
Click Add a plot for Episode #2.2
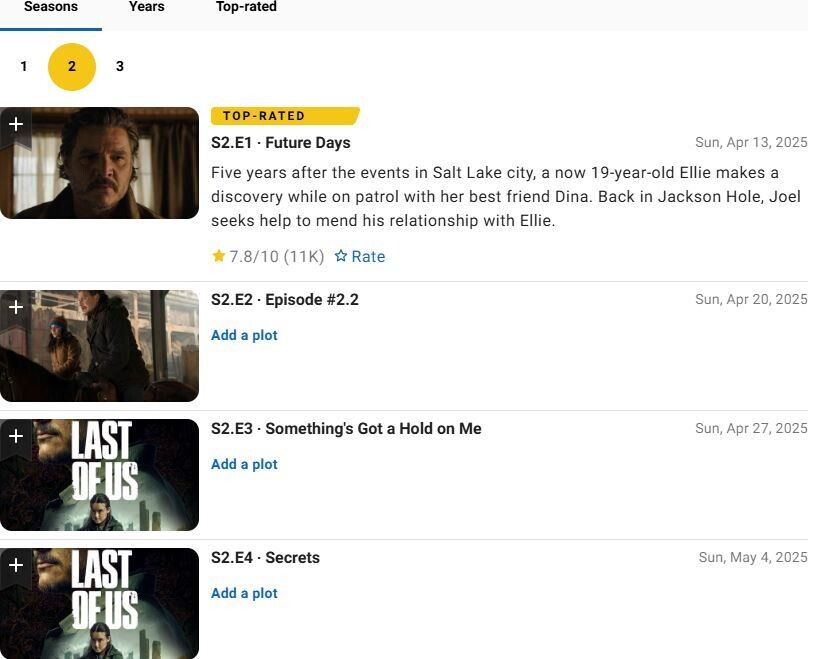pos(244,336)
